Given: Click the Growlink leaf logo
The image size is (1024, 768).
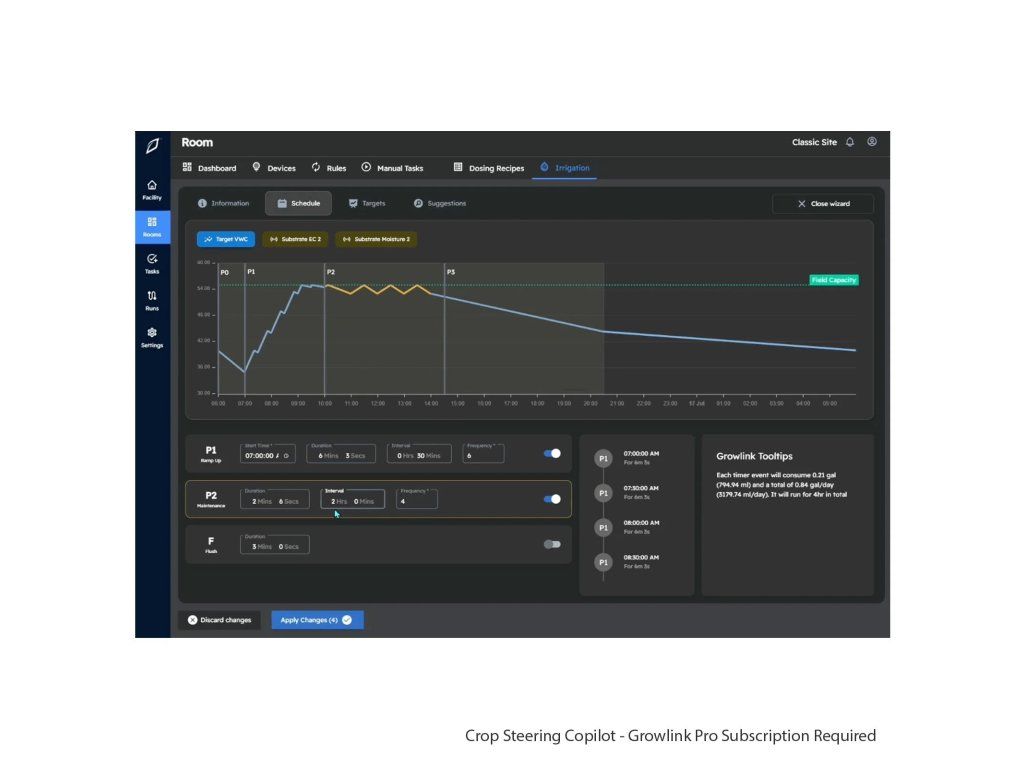Looking at the screenshot, I should (x=152, y=146).
